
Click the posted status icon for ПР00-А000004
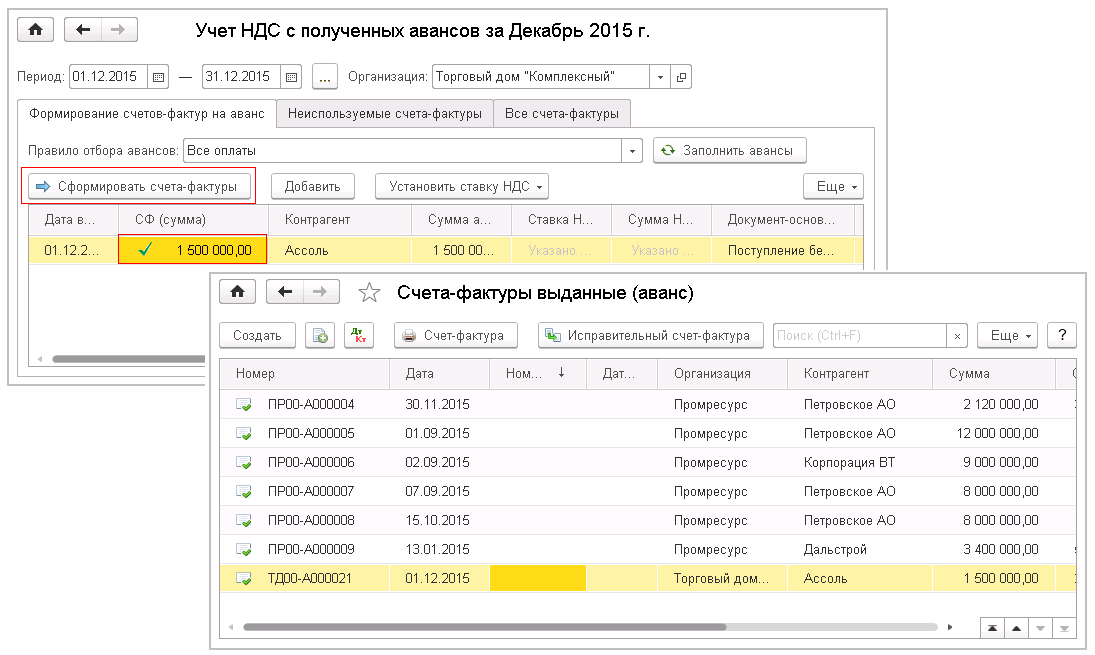pos(244,405)
